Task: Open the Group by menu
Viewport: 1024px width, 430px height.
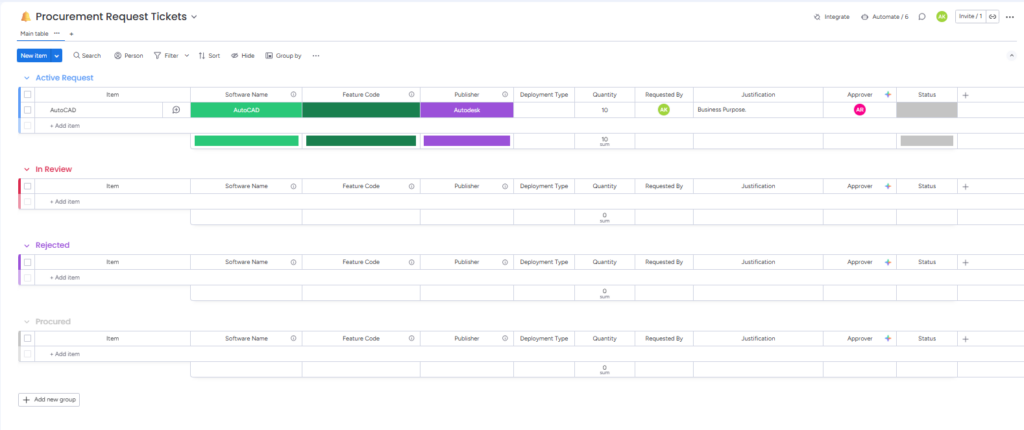Action: point(283,56)
